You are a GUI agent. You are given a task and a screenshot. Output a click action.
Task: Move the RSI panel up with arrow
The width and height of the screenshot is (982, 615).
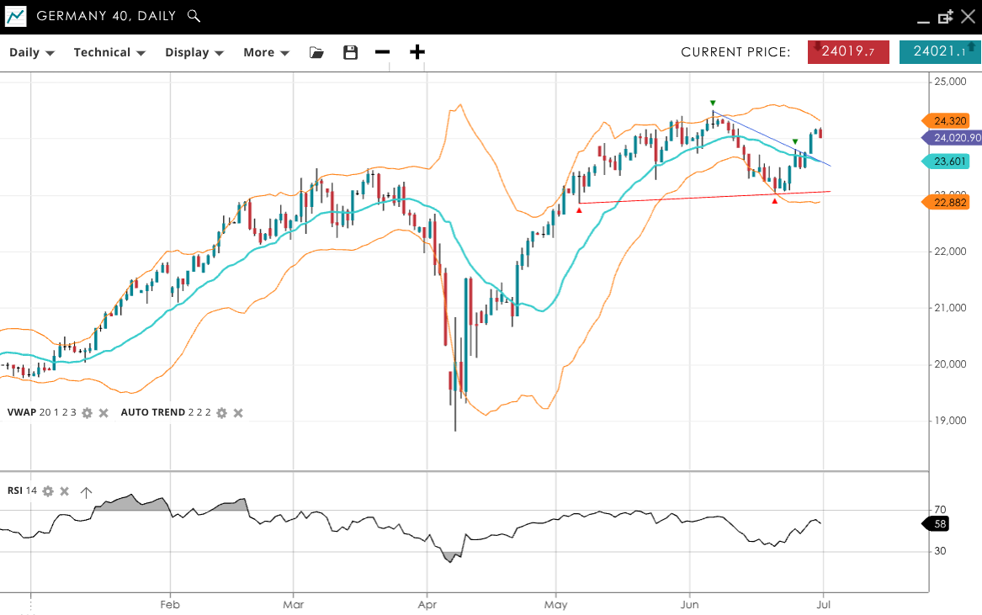point(86,491)
